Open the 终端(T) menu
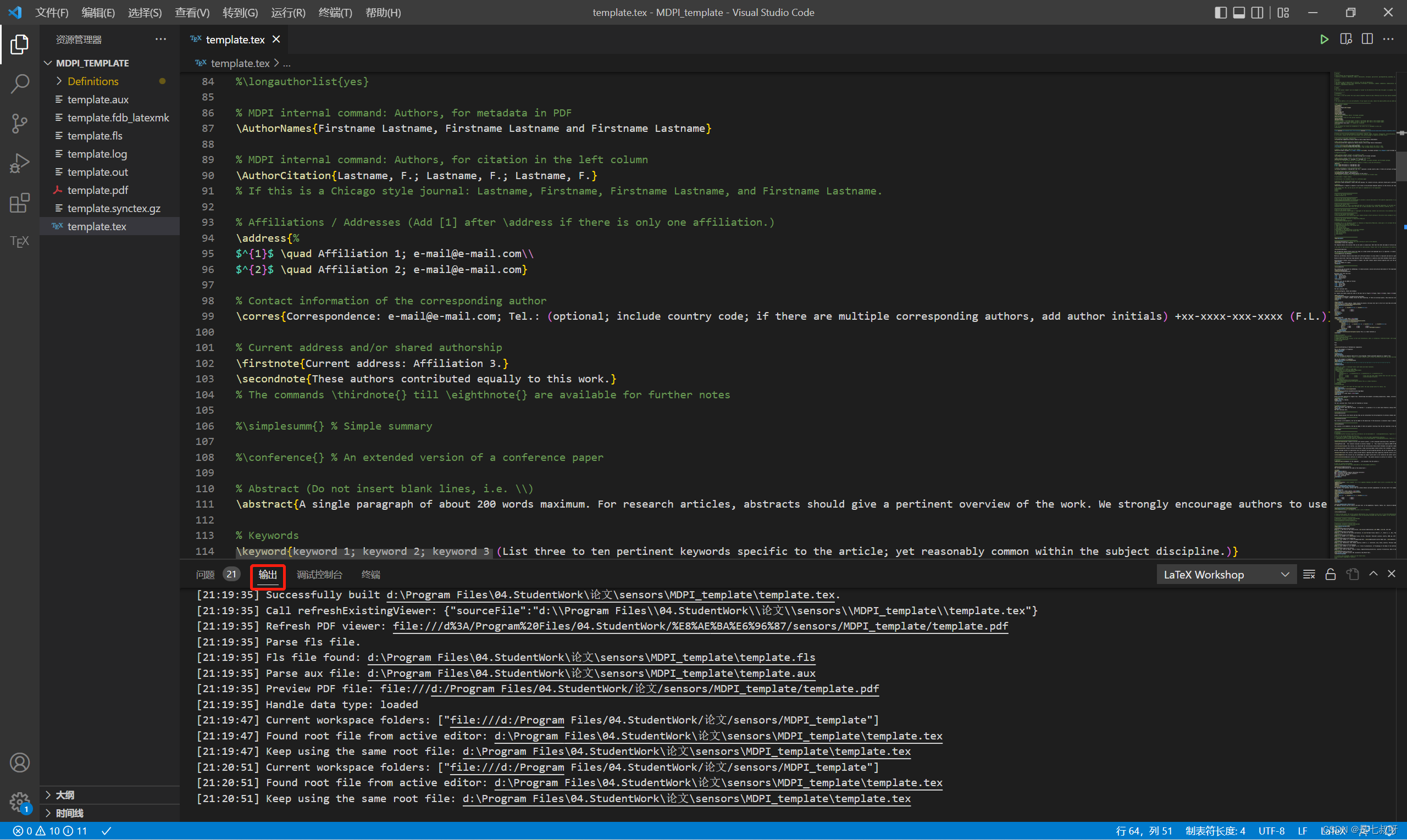1407x840 pixels. click(335, 13)
